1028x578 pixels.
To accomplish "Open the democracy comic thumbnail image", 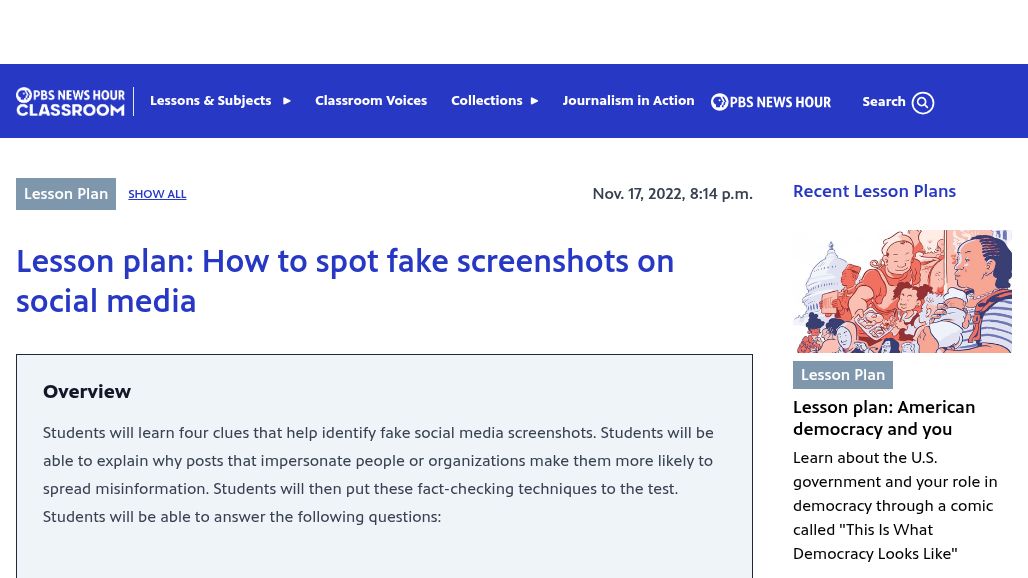I will [902, 292].
